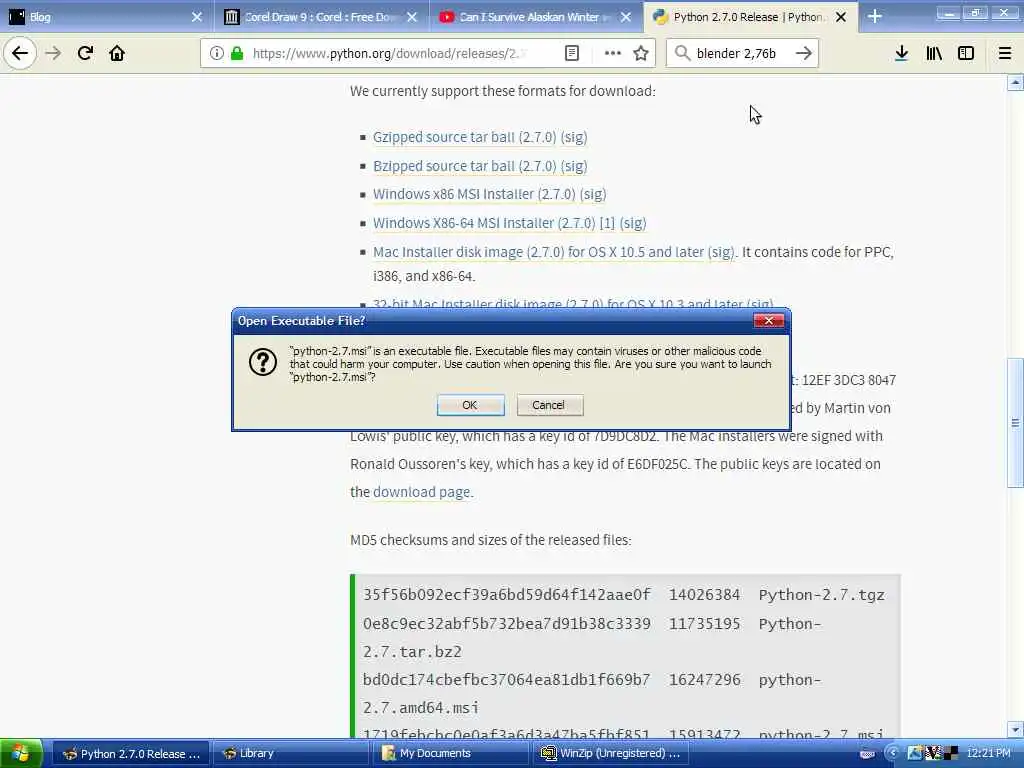Show site information icon in address bar
The image size is (1024, 768).
pyautogui.click(x=217, y=53)
